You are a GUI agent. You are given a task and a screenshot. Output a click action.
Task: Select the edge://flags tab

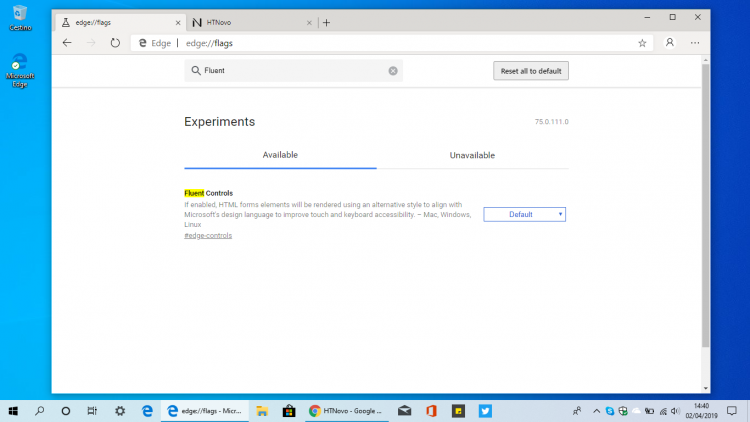click(x=120, y=22)
